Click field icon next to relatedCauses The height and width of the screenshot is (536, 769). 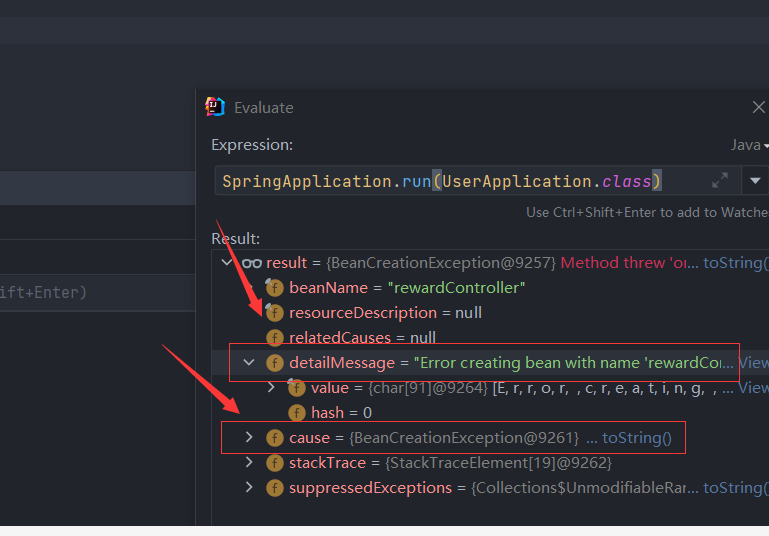point(275,338)
